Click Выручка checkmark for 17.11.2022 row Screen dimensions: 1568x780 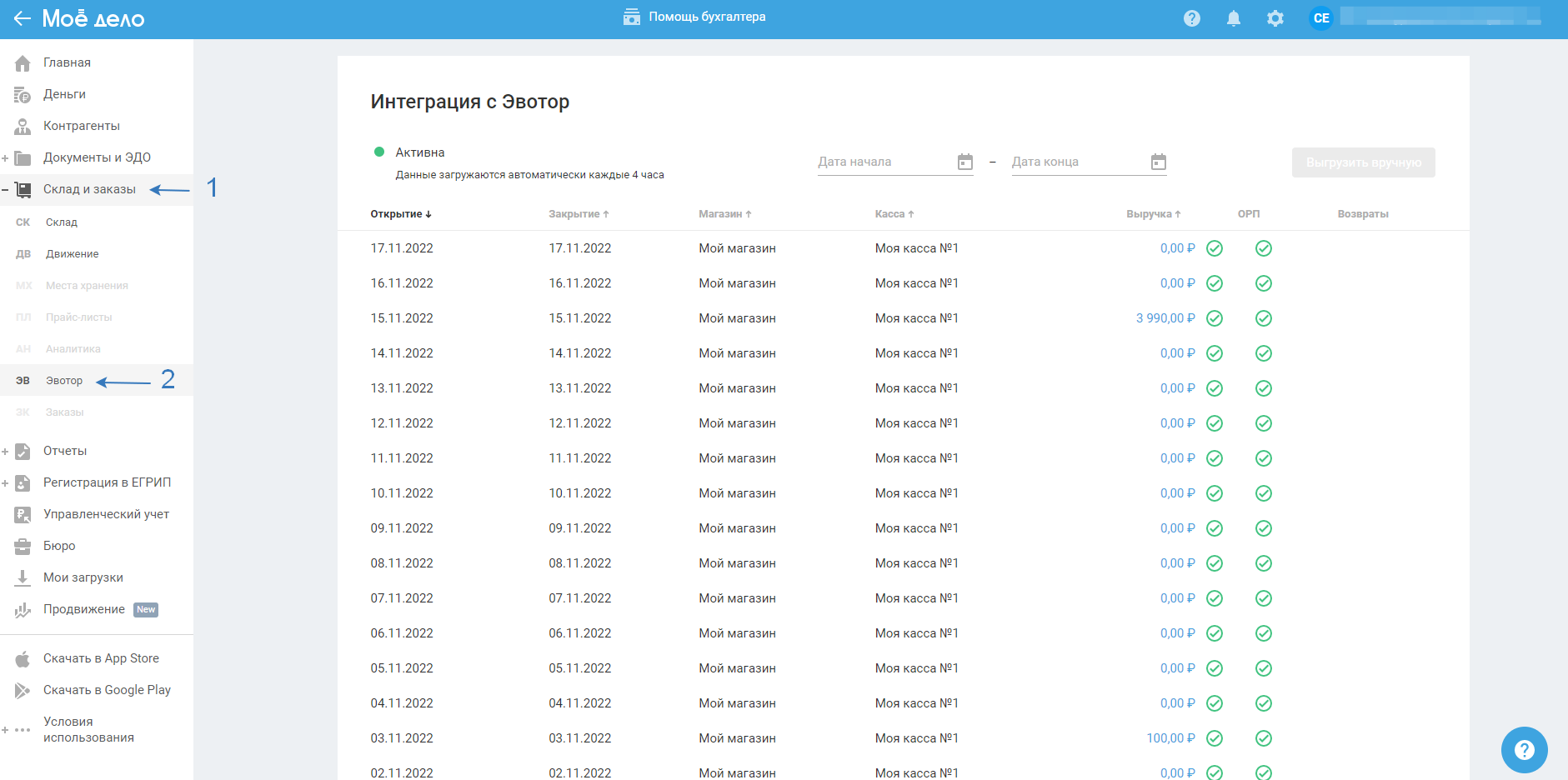[1215, 248]
